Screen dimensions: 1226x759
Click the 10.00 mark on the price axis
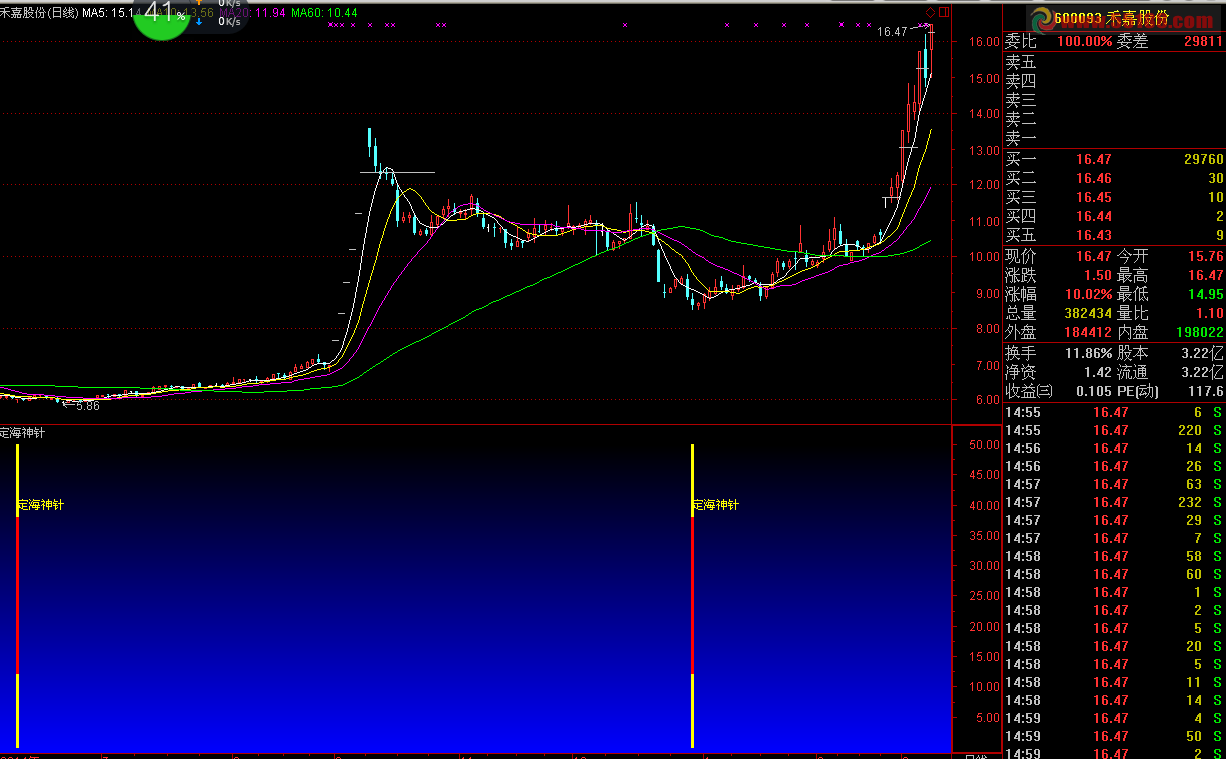pos(985,257)
